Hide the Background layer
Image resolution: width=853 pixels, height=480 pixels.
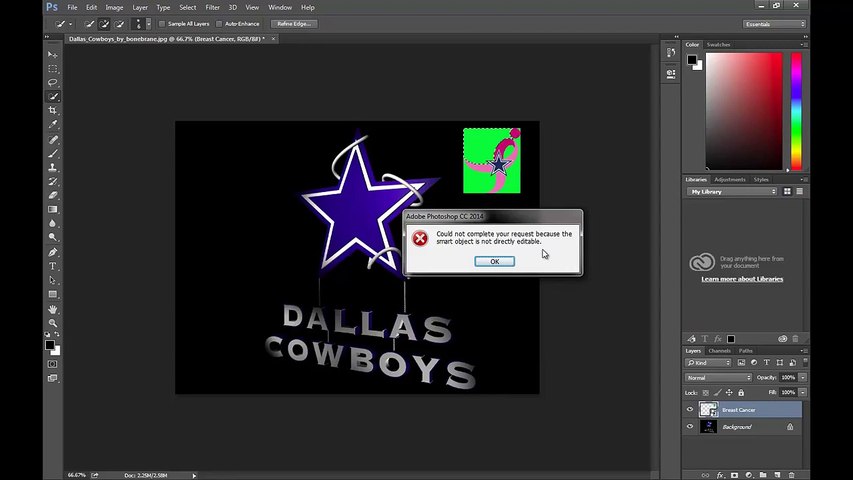(x=690, y=427)
